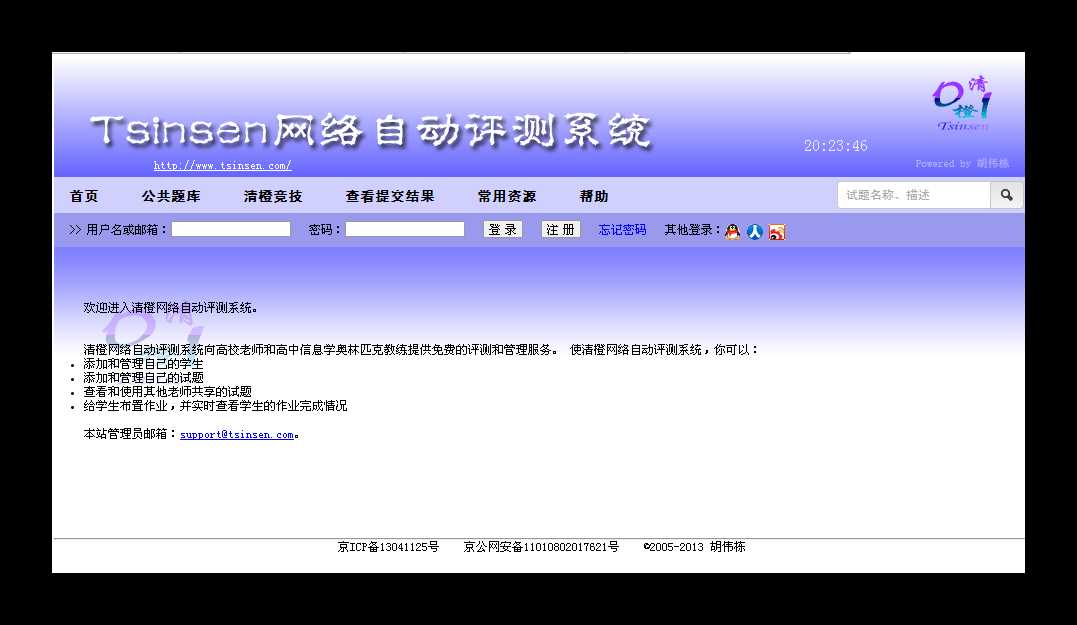Screen dimensions: 1077x625
Task: Open the 忘记密码 password recovery link
Action: coord(621,229)
